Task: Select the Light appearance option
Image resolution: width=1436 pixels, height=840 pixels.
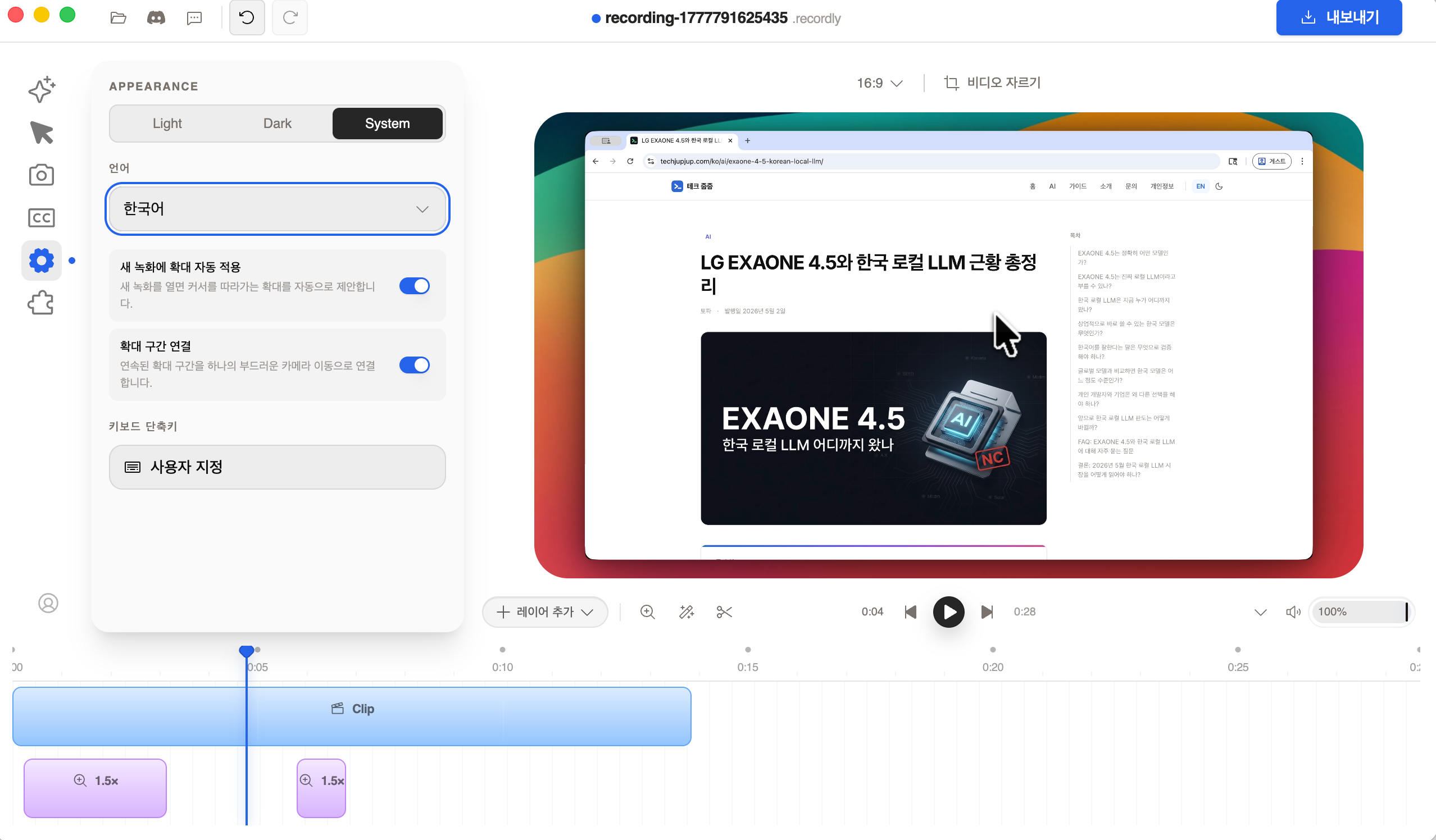Action: [x=167, y=124]
